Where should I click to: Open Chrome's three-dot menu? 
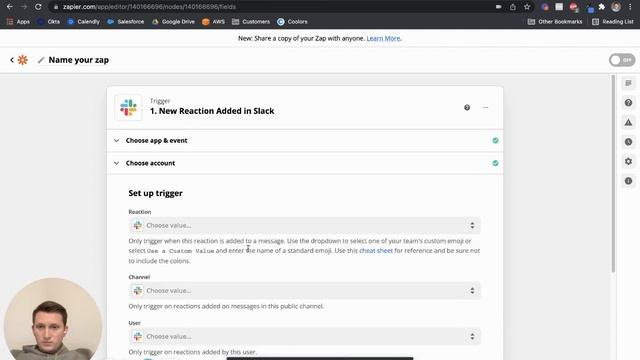point(630,7)
